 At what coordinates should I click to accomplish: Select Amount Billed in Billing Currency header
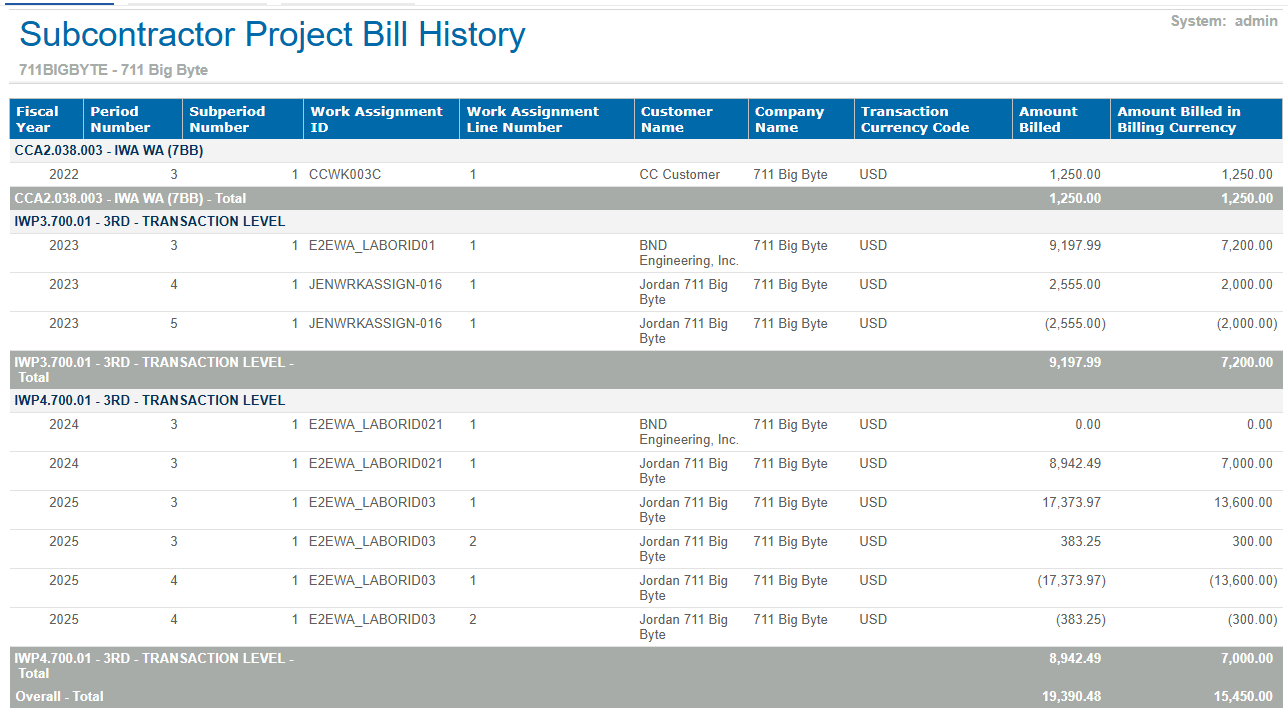point(1178,119)
